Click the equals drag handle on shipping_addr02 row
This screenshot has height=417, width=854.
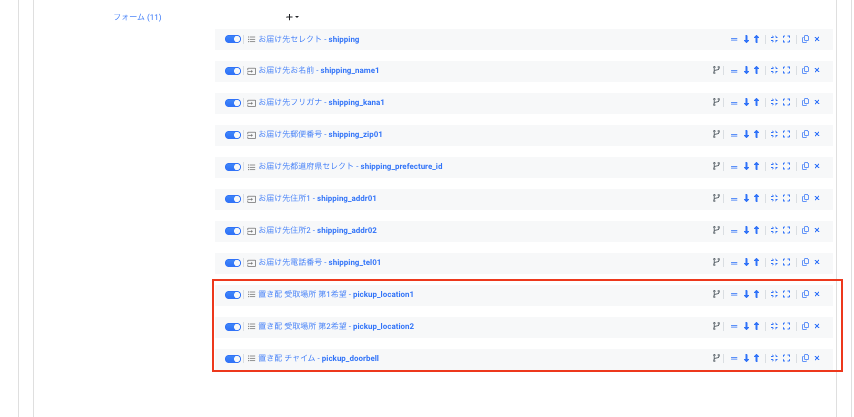click(x=734, y=231)
